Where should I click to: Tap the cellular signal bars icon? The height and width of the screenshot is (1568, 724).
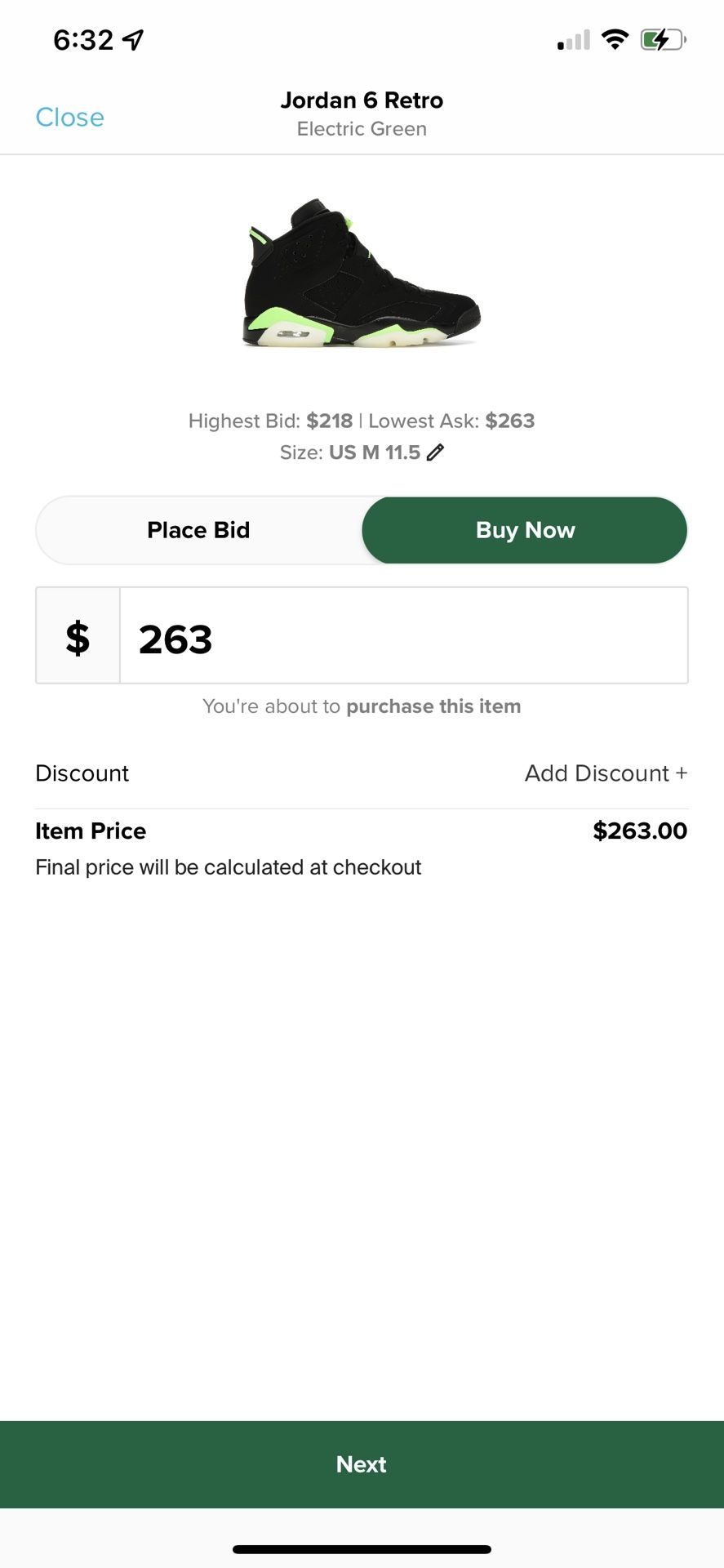click(573, 40)
